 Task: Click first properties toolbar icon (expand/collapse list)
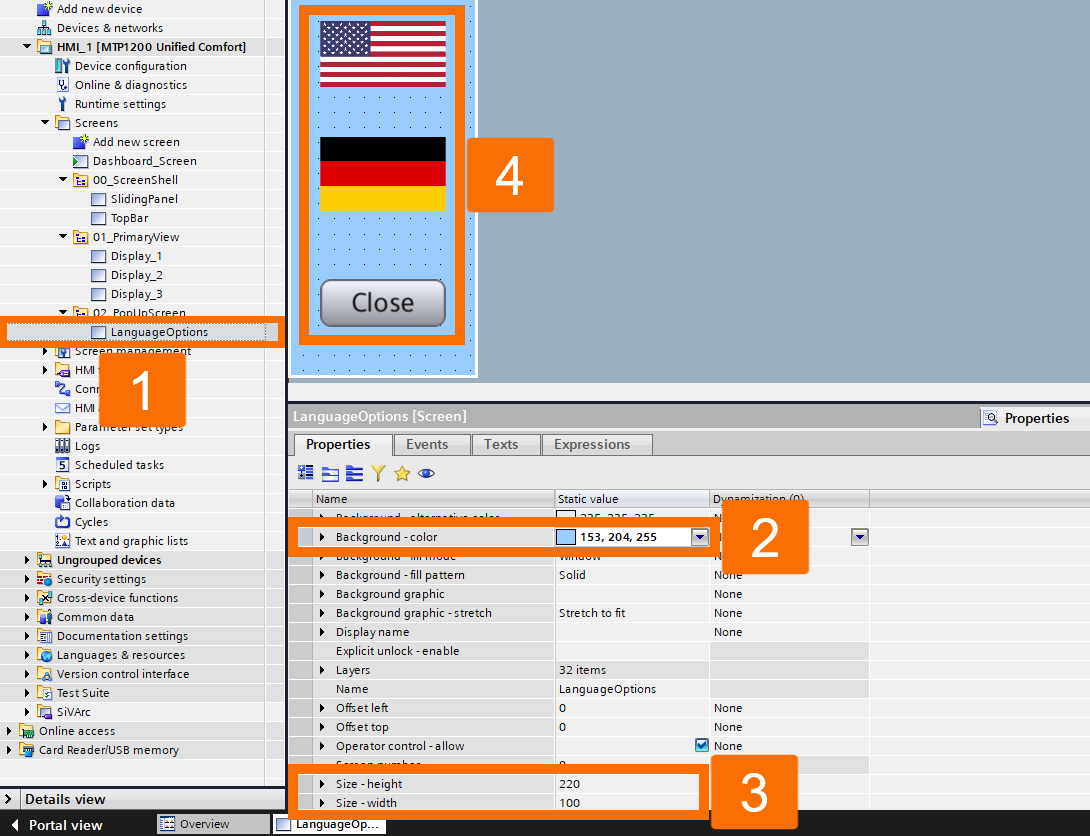click(306, 473)
